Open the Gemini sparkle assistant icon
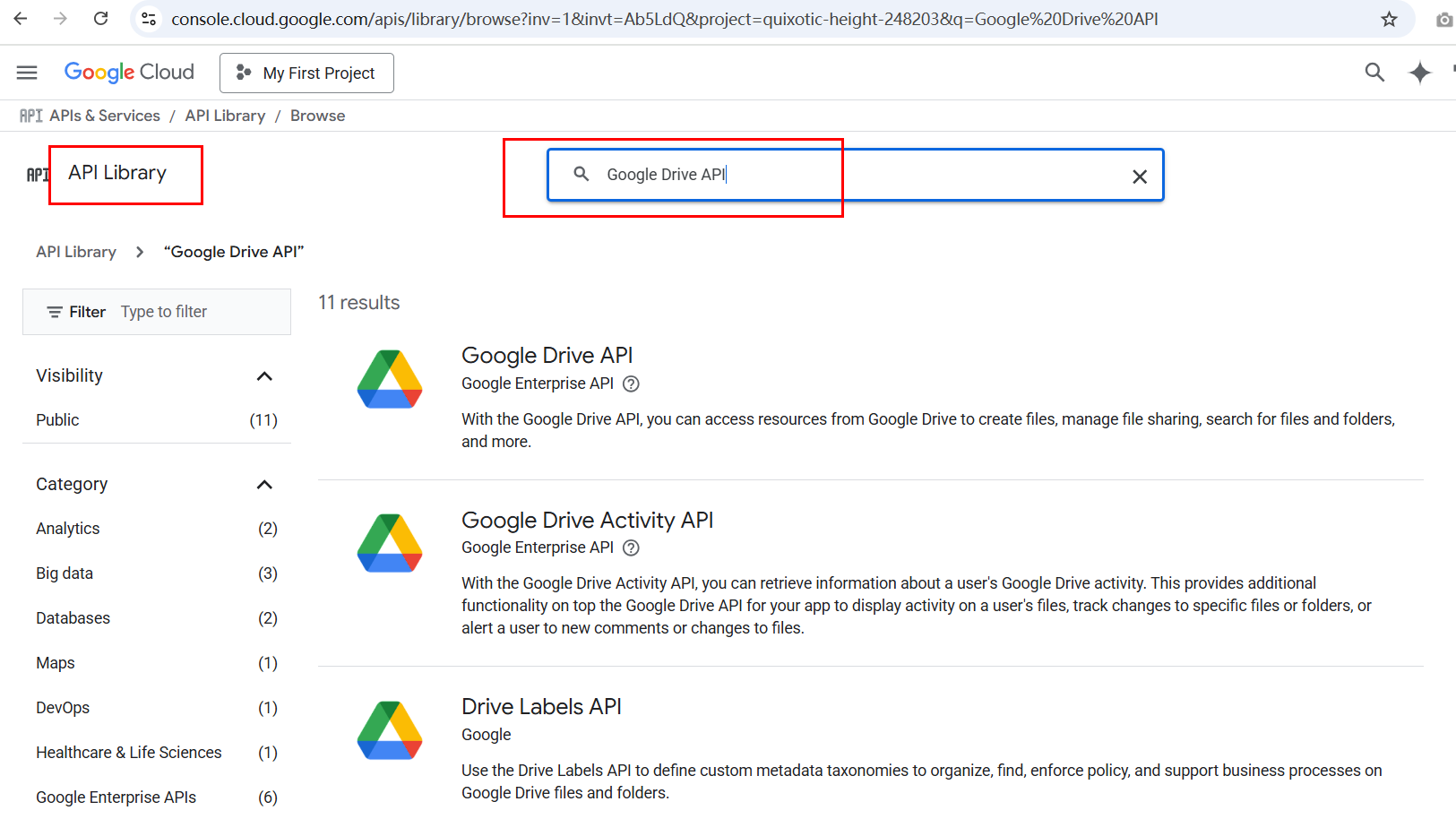Image resolution: width=1456 pixels, height=819 pixels. pos(1420,73)
